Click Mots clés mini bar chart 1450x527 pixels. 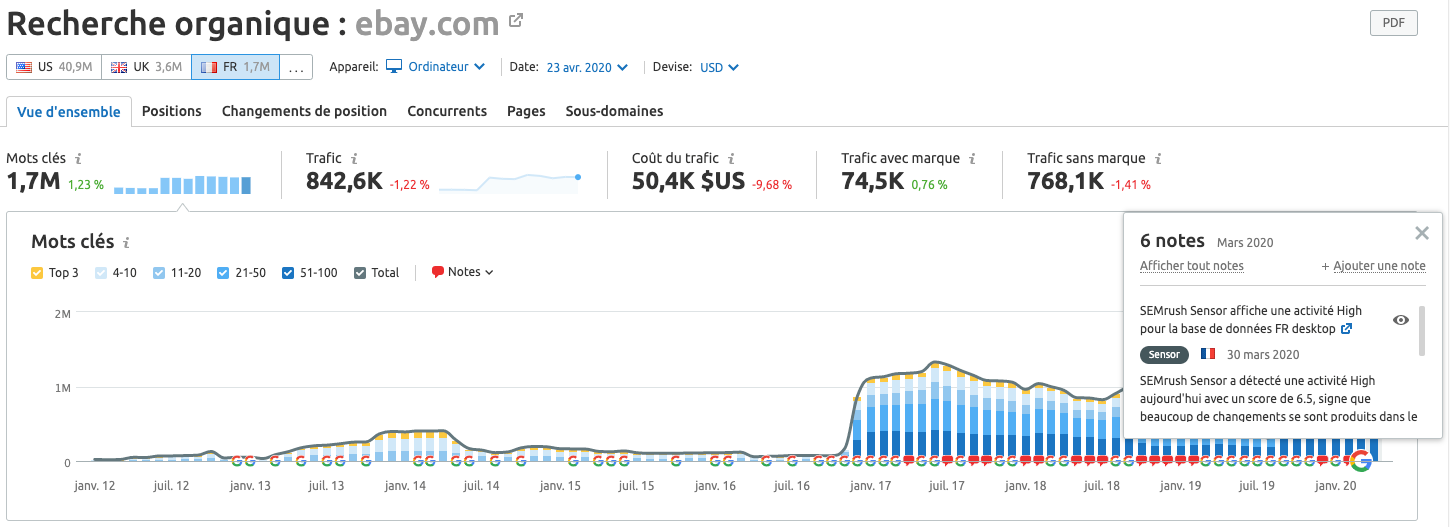tap(182, 185)
